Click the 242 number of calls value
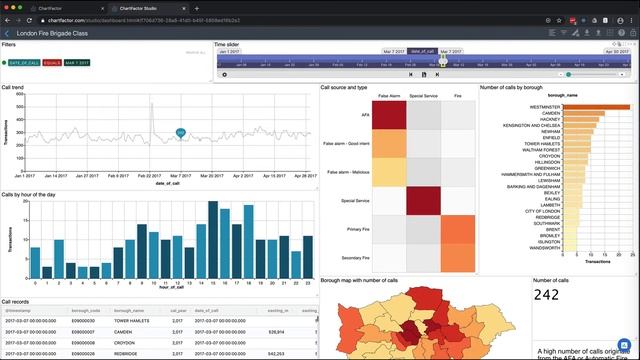 (547, 295)
